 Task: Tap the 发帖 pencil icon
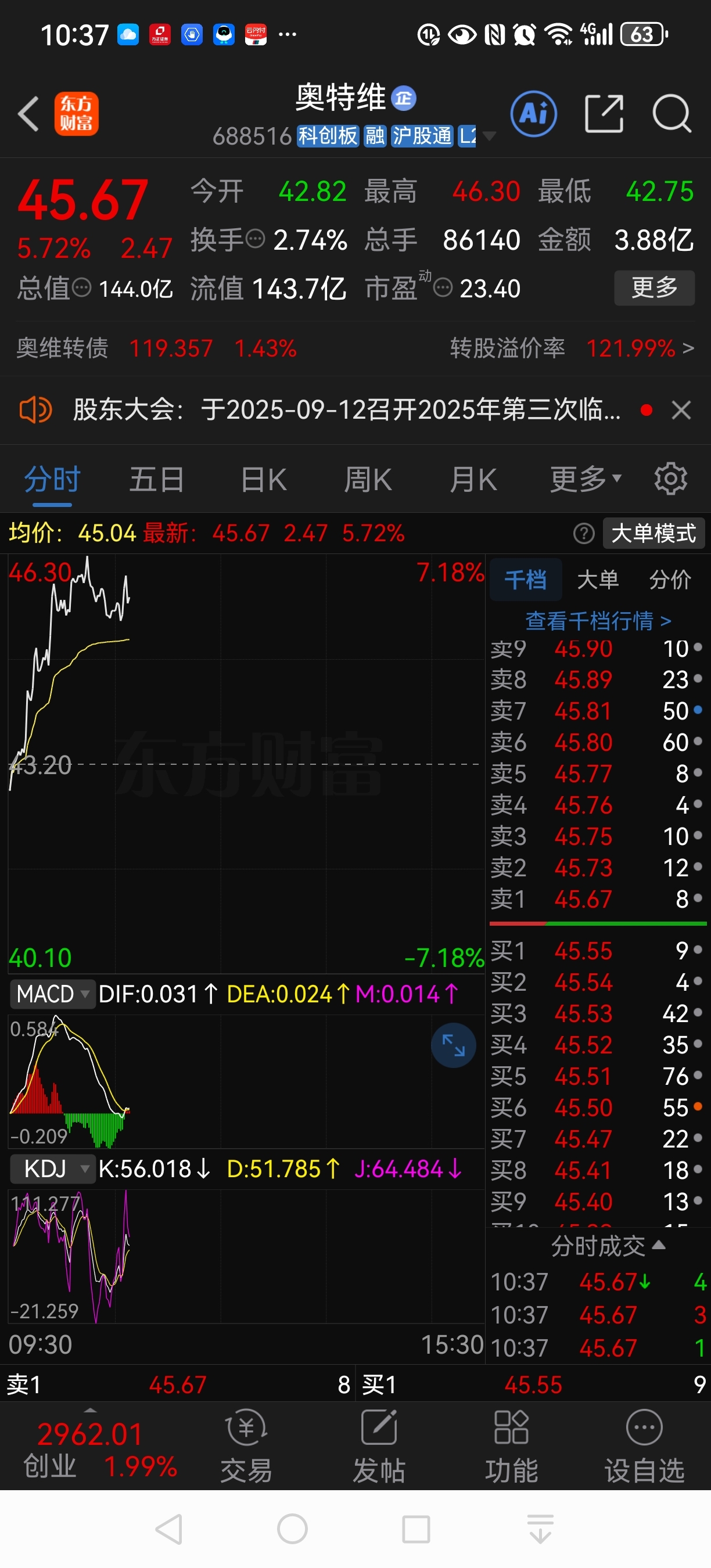pos(379,1427)
